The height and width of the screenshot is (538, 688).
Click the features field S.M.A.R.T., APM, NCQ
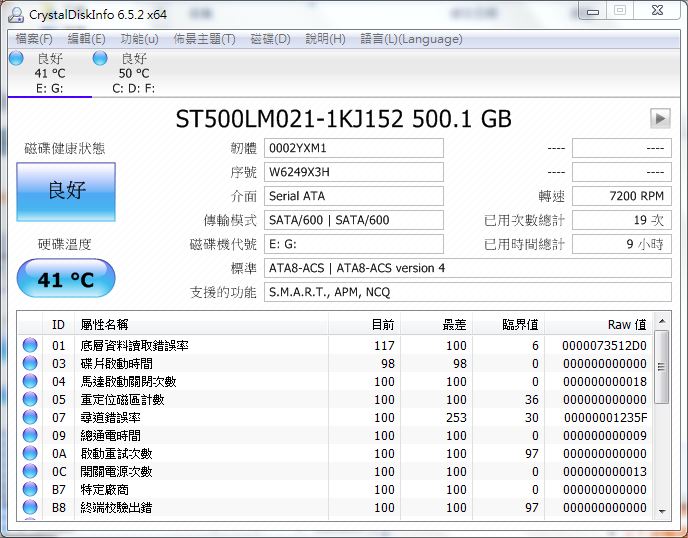pos(468,292)
